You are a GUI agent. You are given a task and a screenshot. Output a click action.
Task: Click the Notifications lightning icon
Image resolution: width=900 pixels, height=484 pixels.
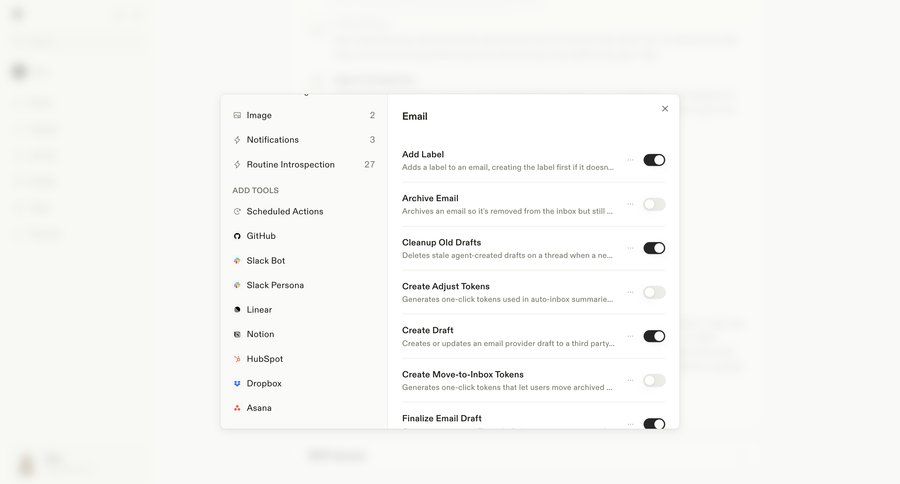tap(237, 140)
